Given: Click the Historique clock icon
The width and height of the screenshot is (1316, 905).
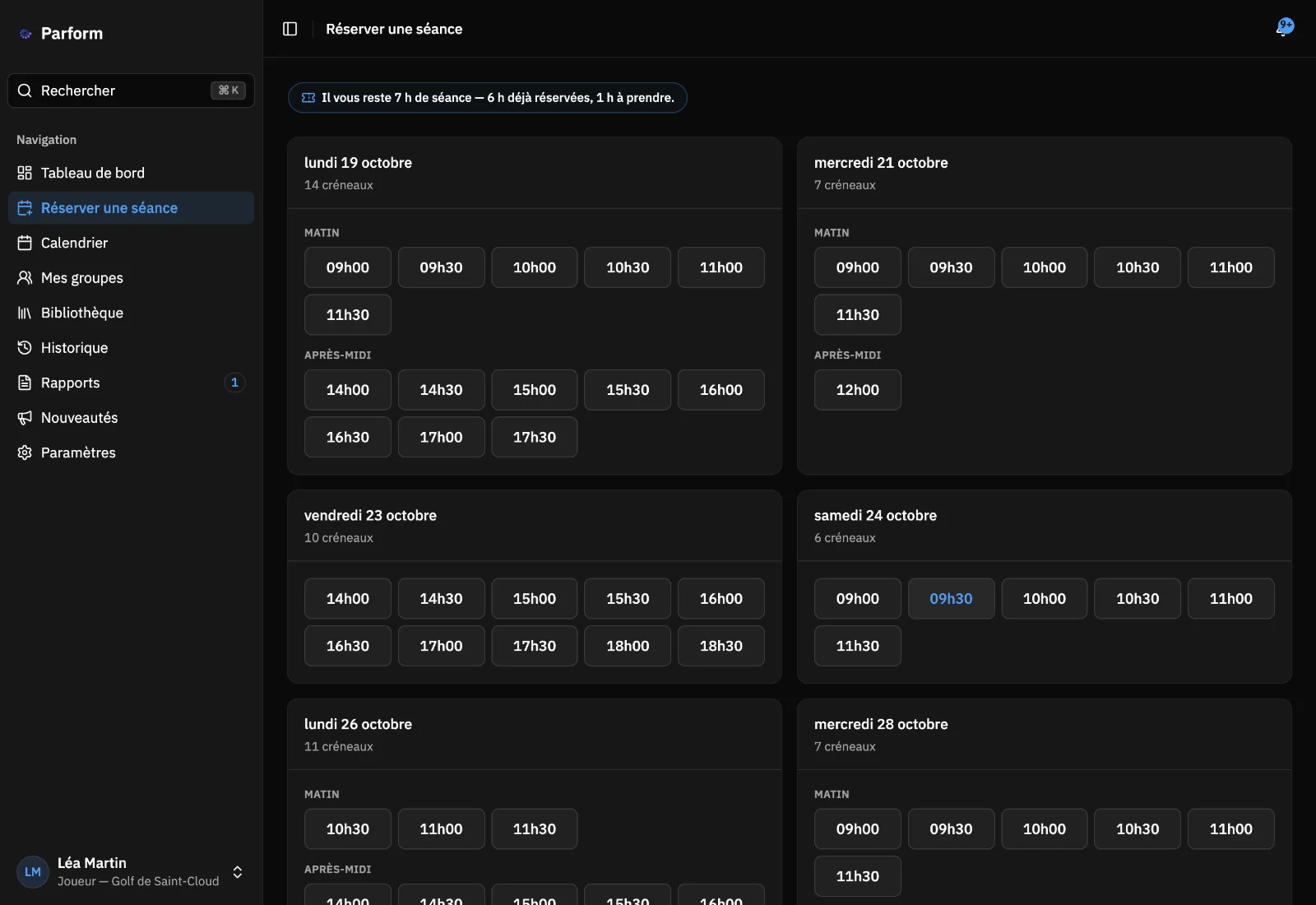Looking at the screenshot, I should (x=25, y=348).
